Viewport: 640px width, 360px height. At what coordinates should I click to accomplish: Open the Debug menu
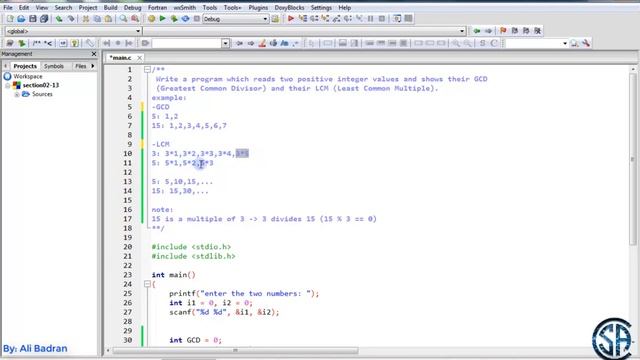pos(132,7)
